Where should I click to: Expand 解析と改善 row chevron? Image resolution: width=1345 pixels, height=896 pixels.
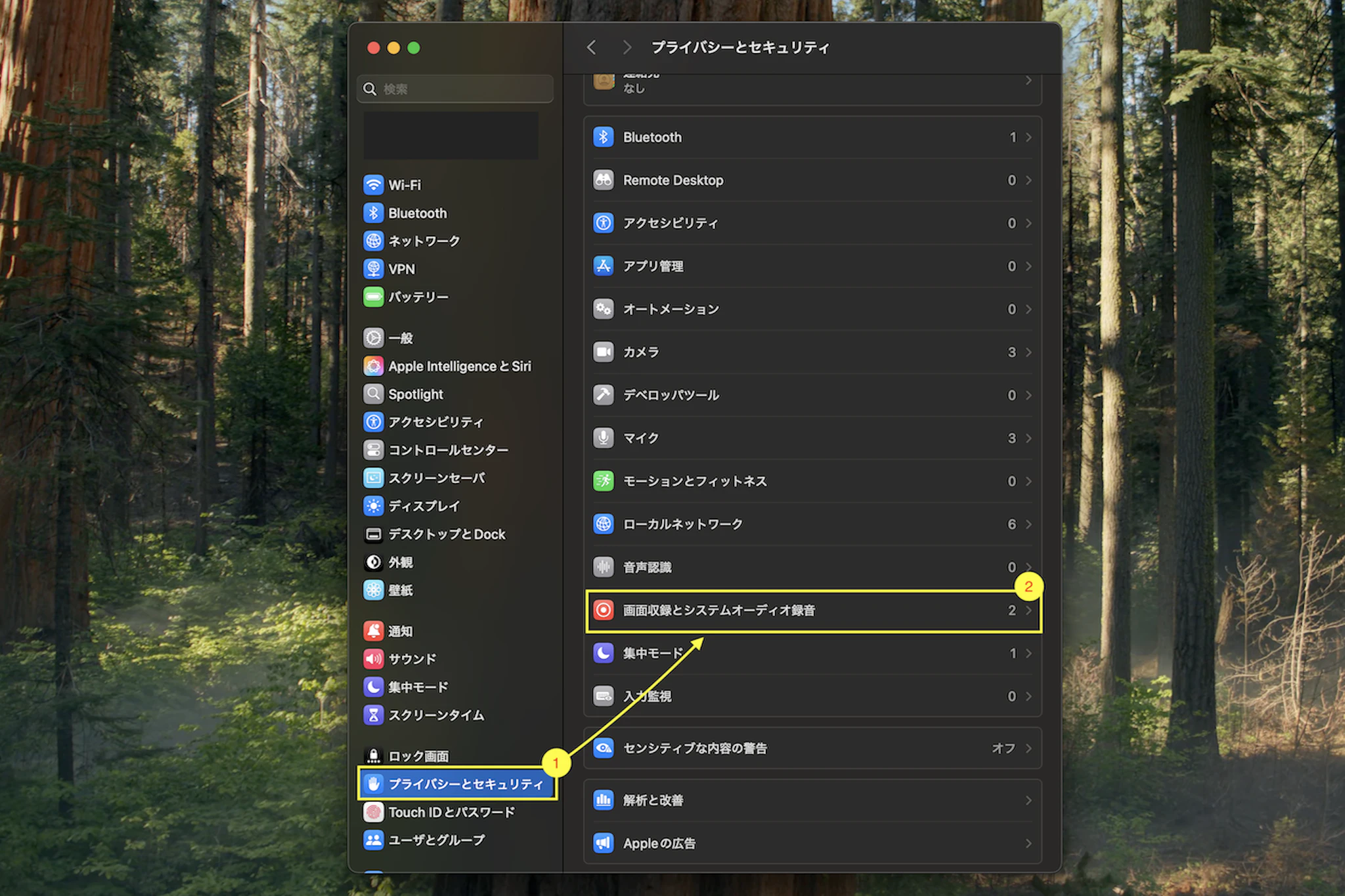coord(1028,800)
